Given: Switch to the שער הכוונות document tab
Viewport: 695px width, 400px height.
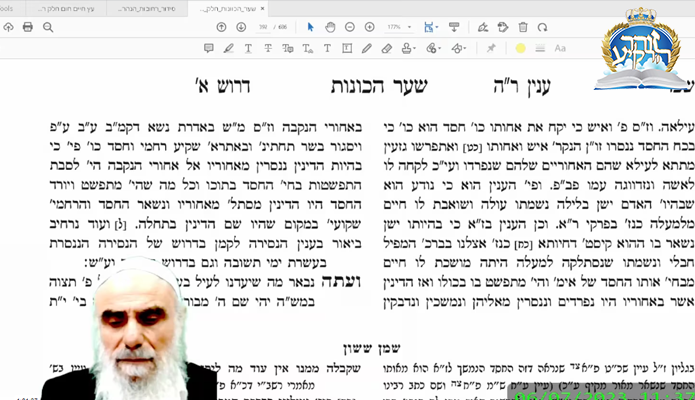Looking at the screenshot, I should tap(230, 6).
